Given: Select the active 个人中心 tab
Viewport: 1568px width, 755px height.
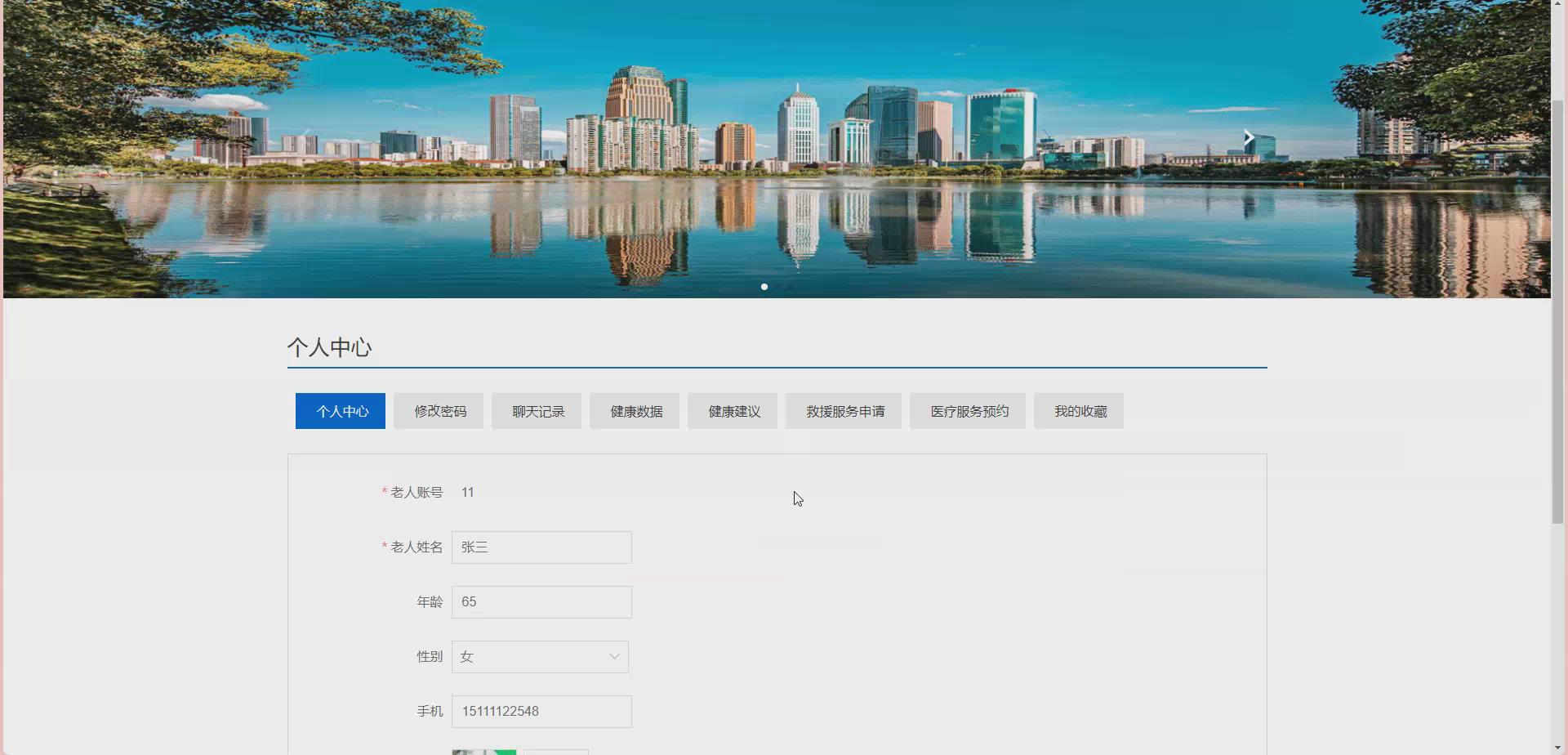Looking at the screenshot, I should (x=340, y=411).
